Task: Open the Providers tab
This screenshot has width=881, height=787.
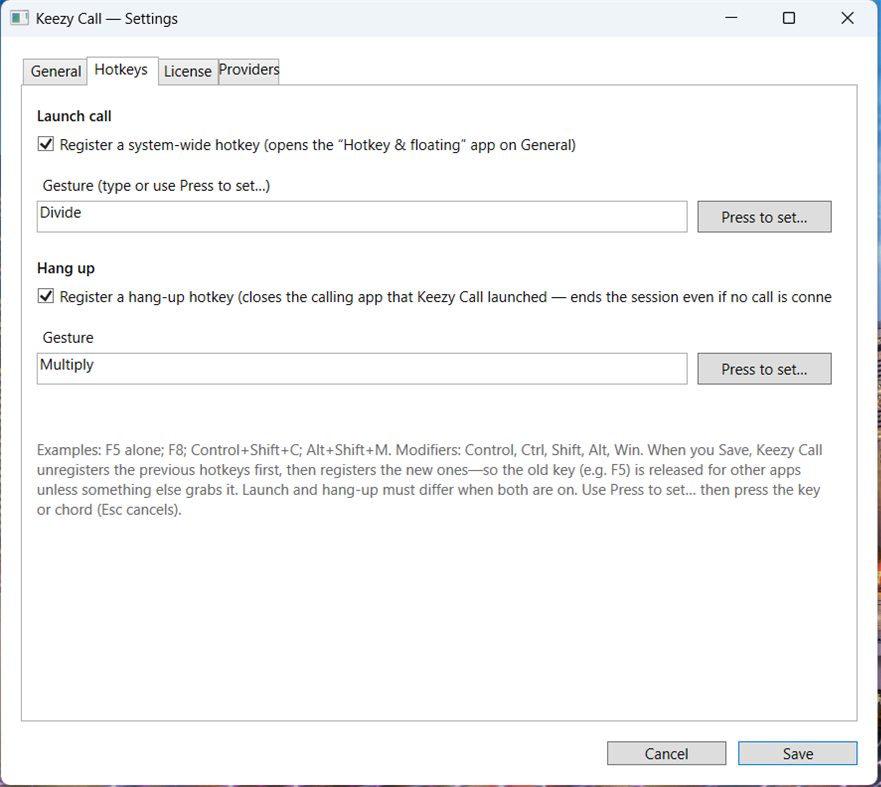Action: coord(248,70)
